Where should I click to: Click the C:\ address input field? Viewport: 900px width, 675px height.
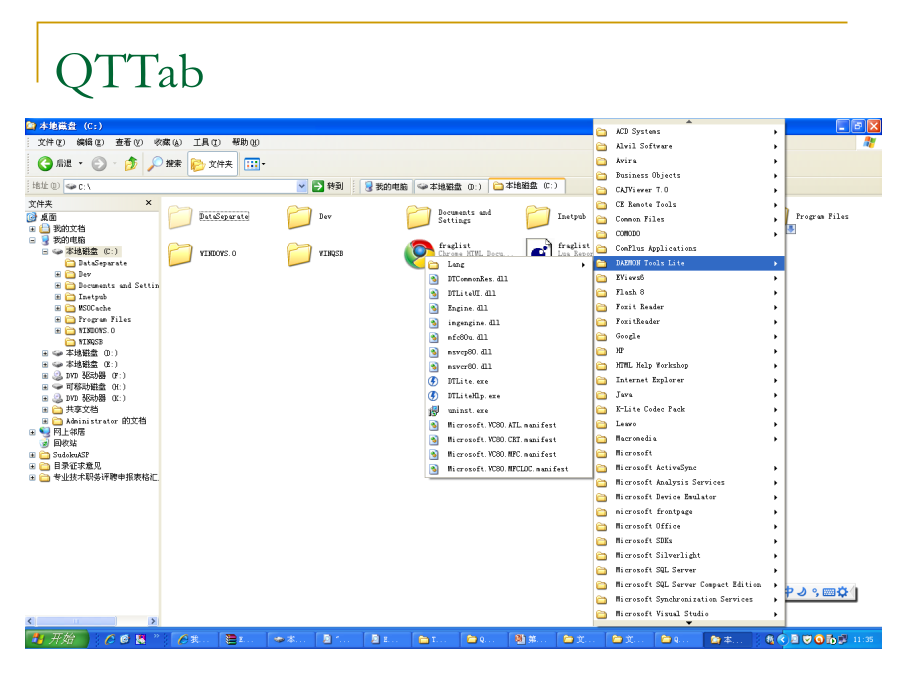[x=181, y=186]
